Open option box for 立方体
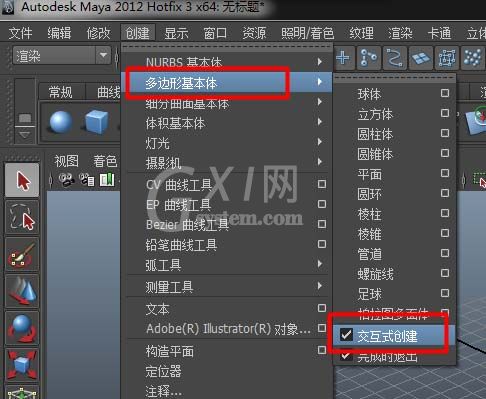Screen dimensions: 486x399 [x=445, y=113]
